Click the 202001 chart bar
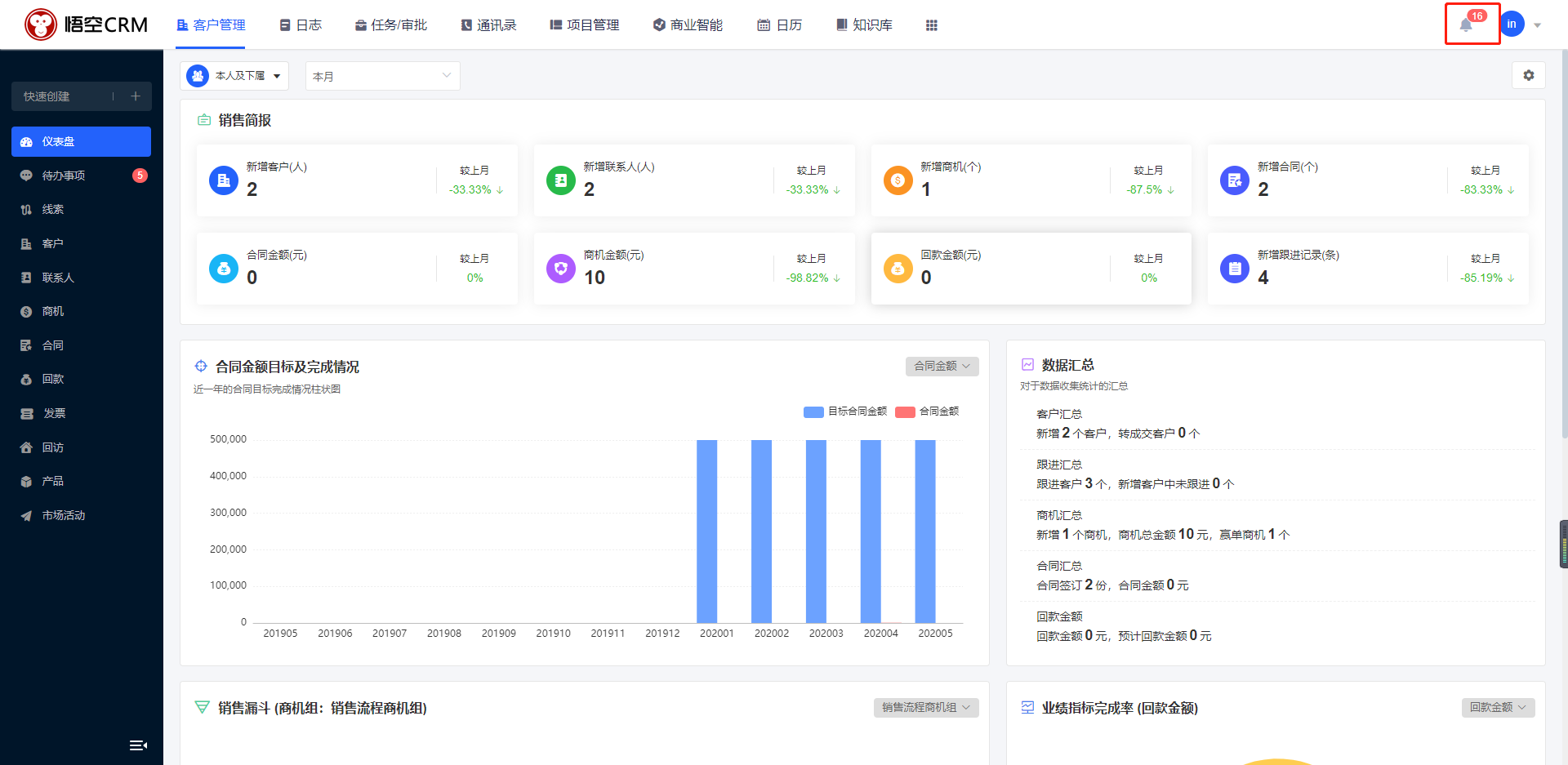The height and width of the screenshot is (765, 1568). [x=707, y=531]
